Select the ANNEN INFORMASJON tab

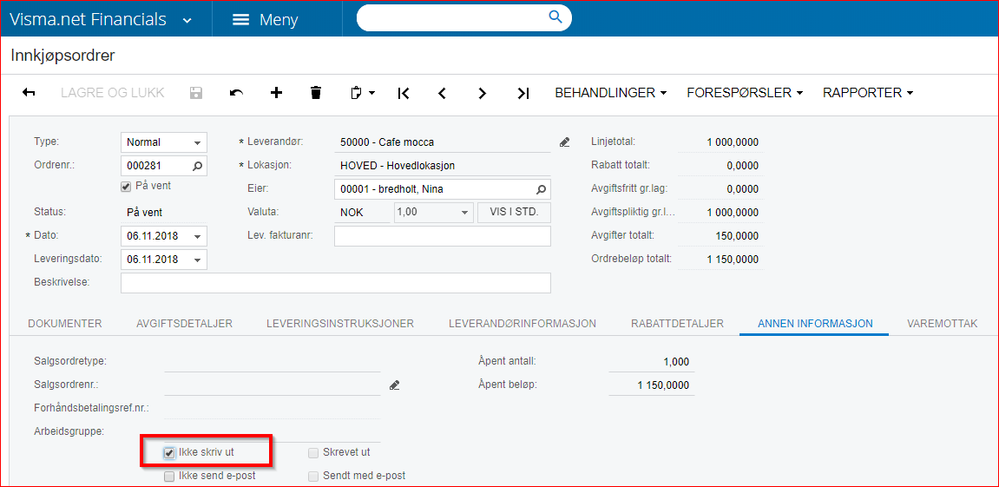815,324
